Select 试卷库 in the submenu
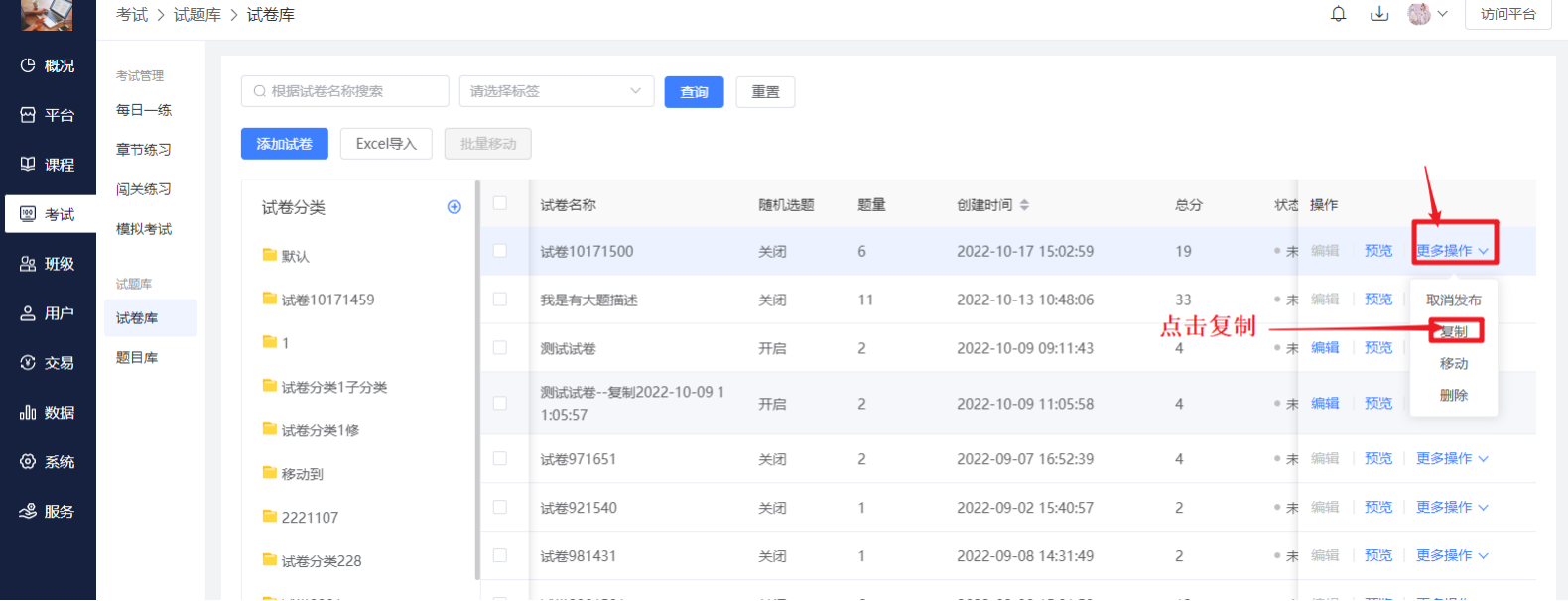The width and height of the screenshot is (1568, 601). [151, 318]
